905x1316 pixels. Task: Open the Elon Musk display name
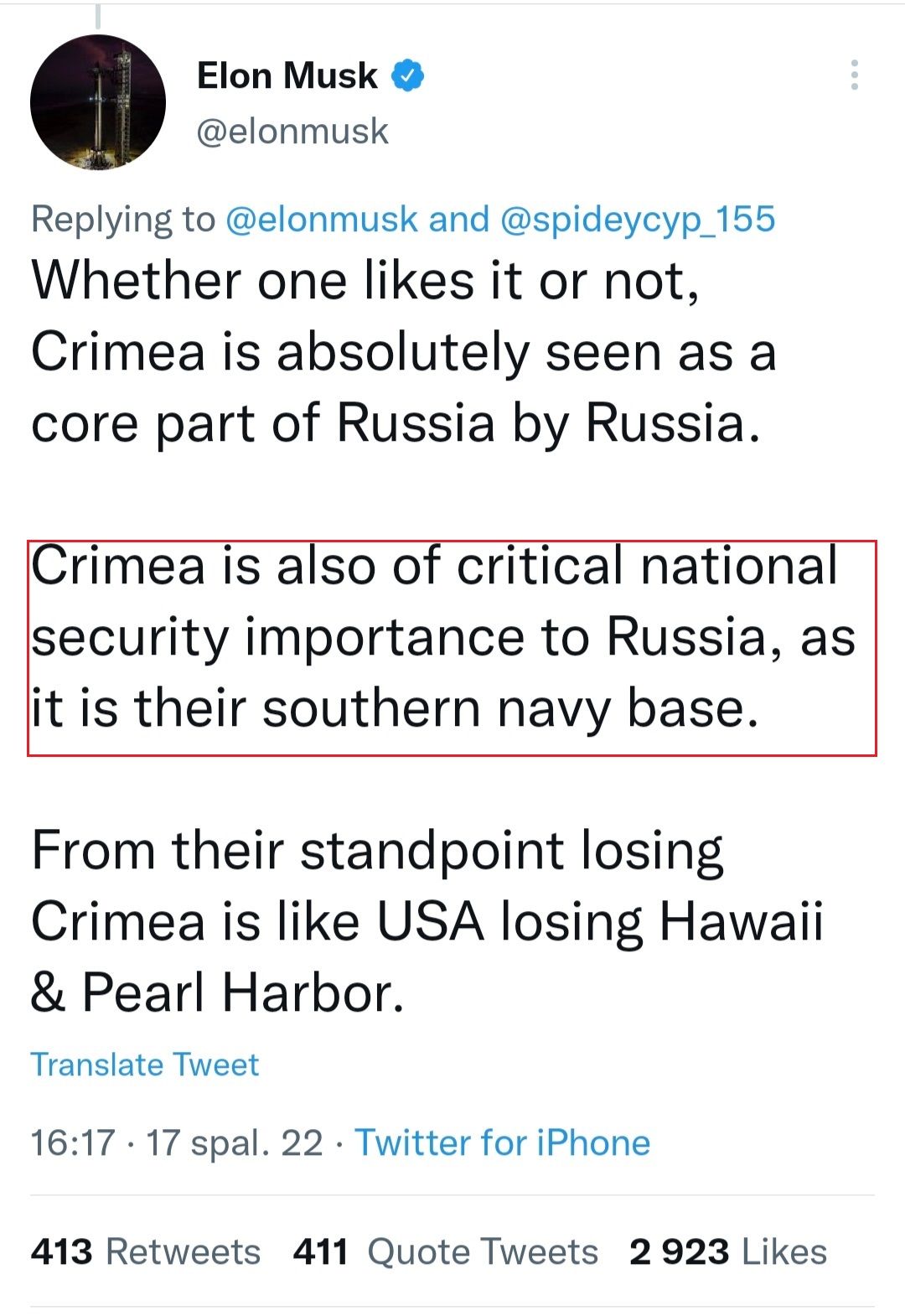(287, 75)
